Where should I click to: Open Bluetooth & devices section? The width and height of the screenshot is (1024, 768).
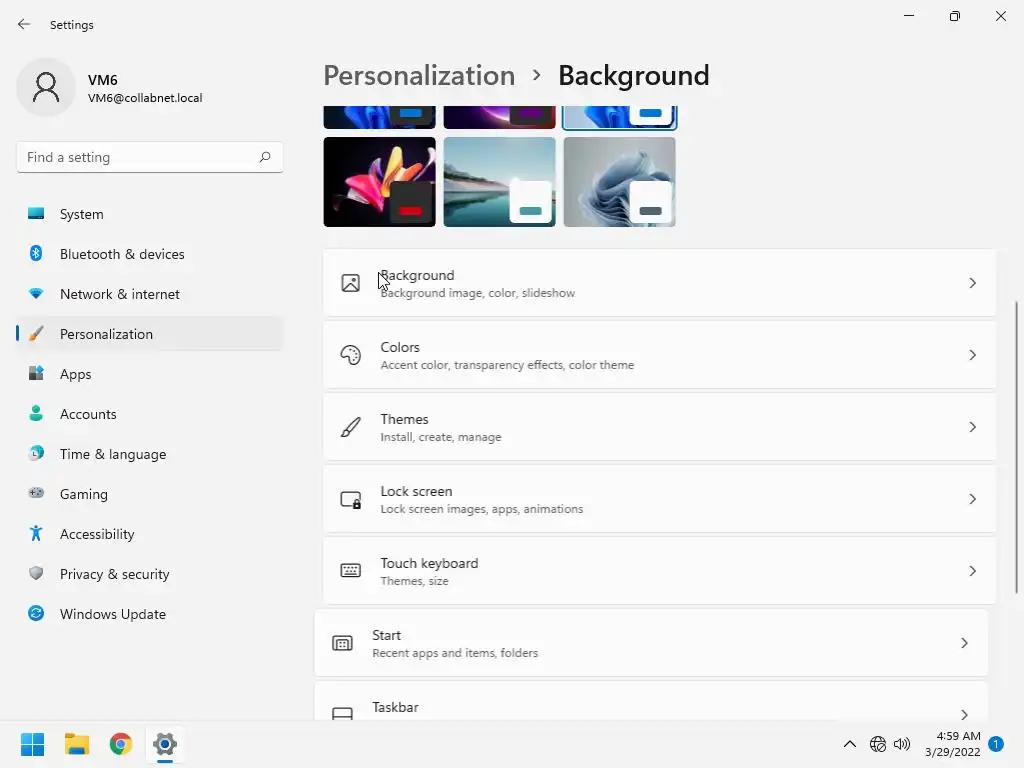[150, 254]
